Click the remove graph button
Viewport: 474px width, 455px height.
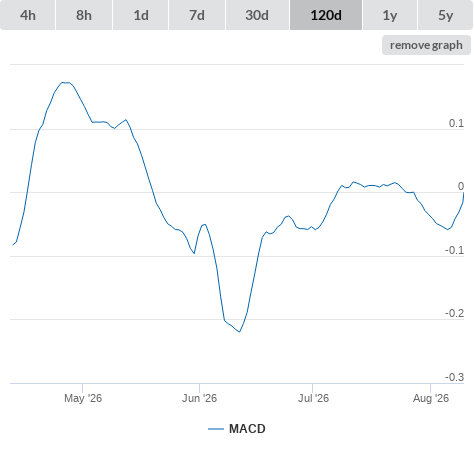(426, 45)
